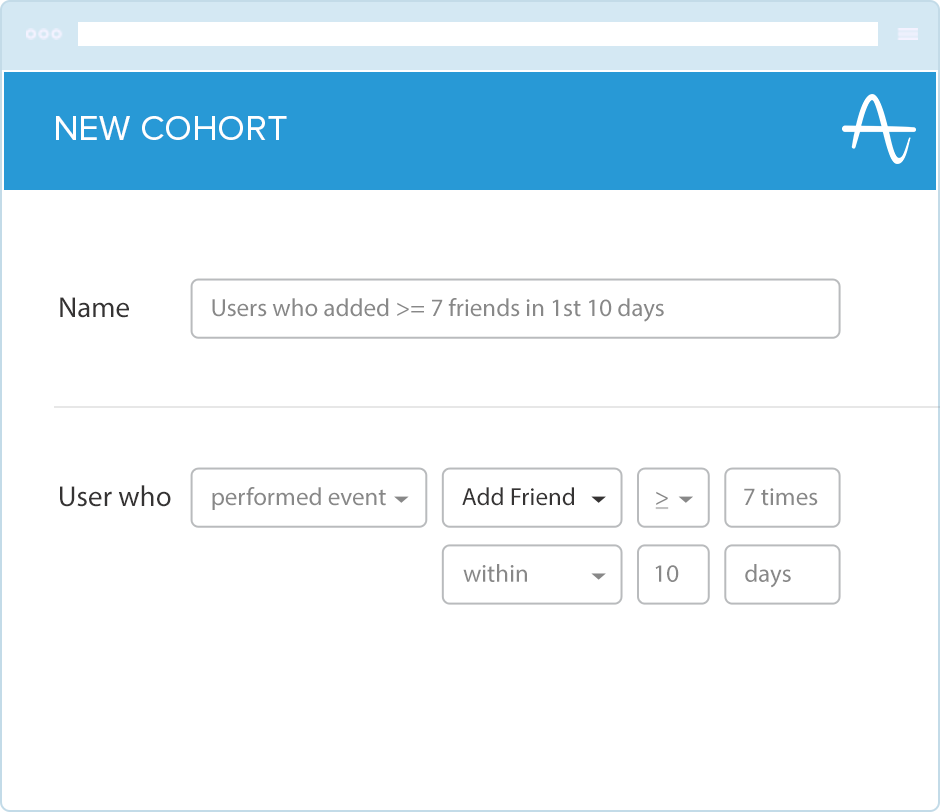Click the Add Friend caret arrow
Viewport: 940px width, 812px height.
click(599, 499)
